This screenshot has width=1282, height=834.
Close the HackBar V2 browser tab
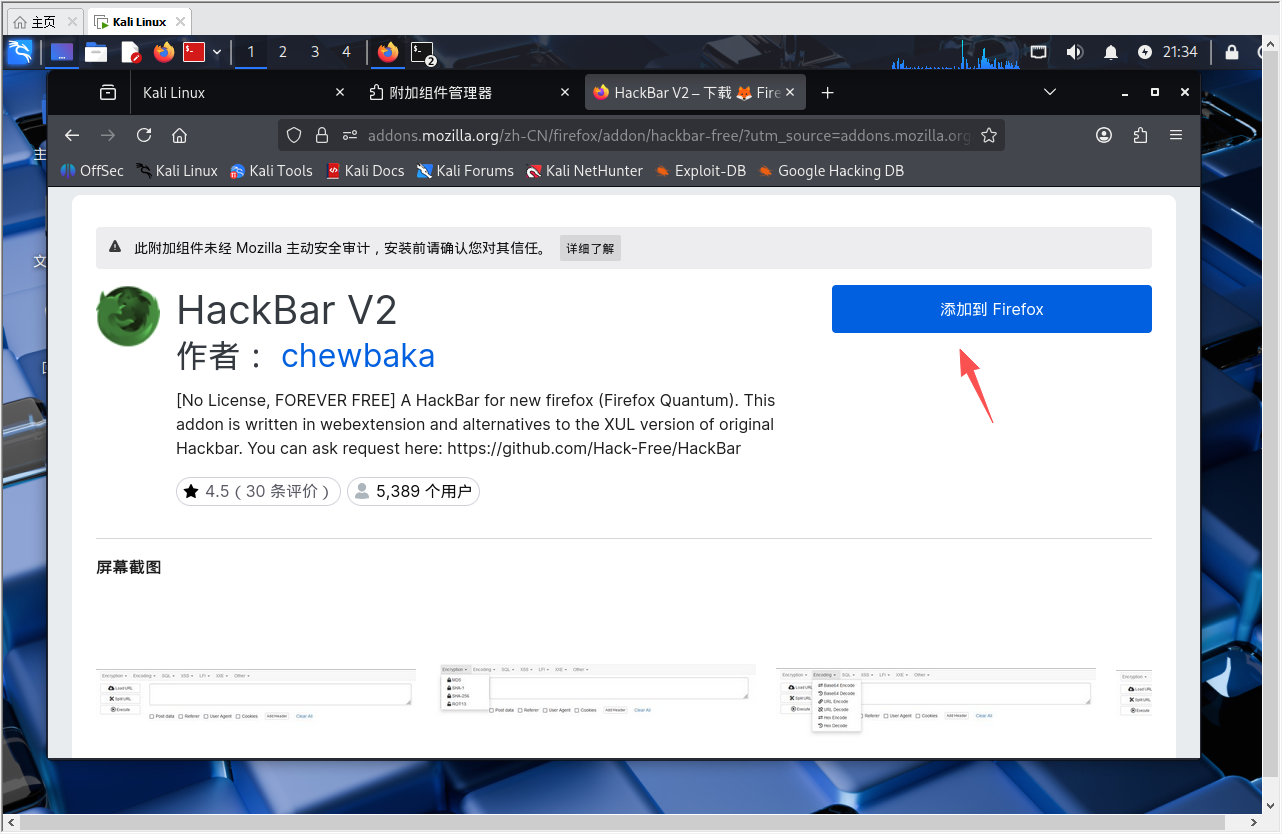pyautogui.click(x=791, y=92)
